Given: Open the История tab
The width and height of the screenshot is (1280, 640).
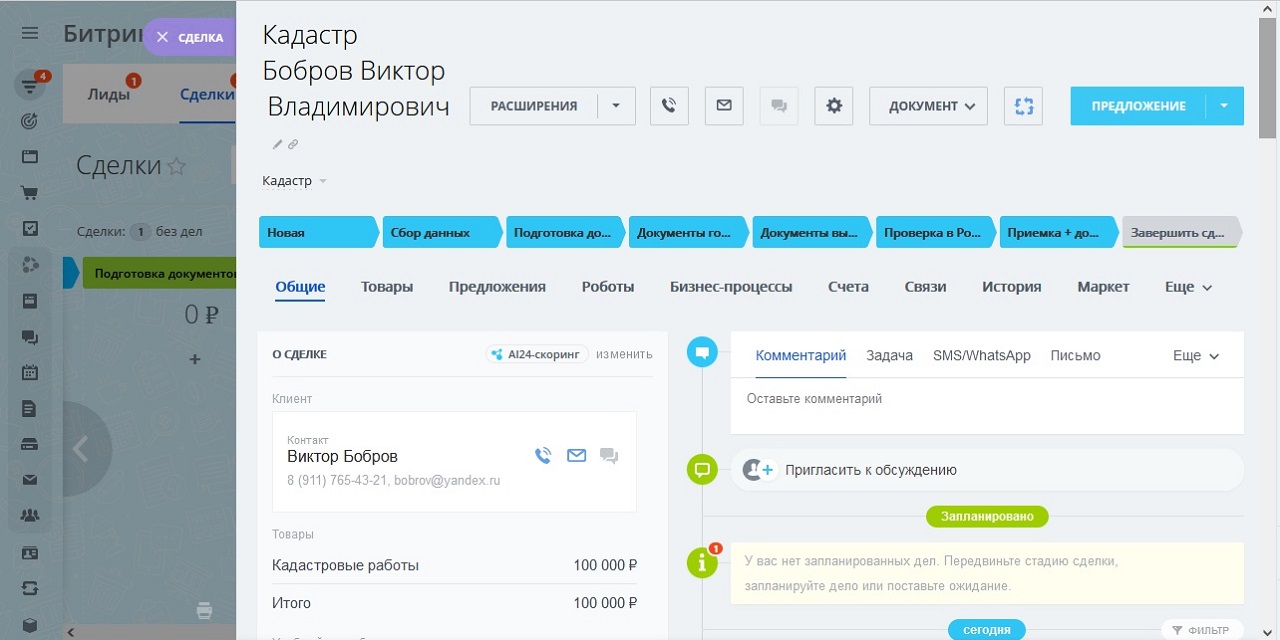Looking at the screenshot, I should 1011,287.
